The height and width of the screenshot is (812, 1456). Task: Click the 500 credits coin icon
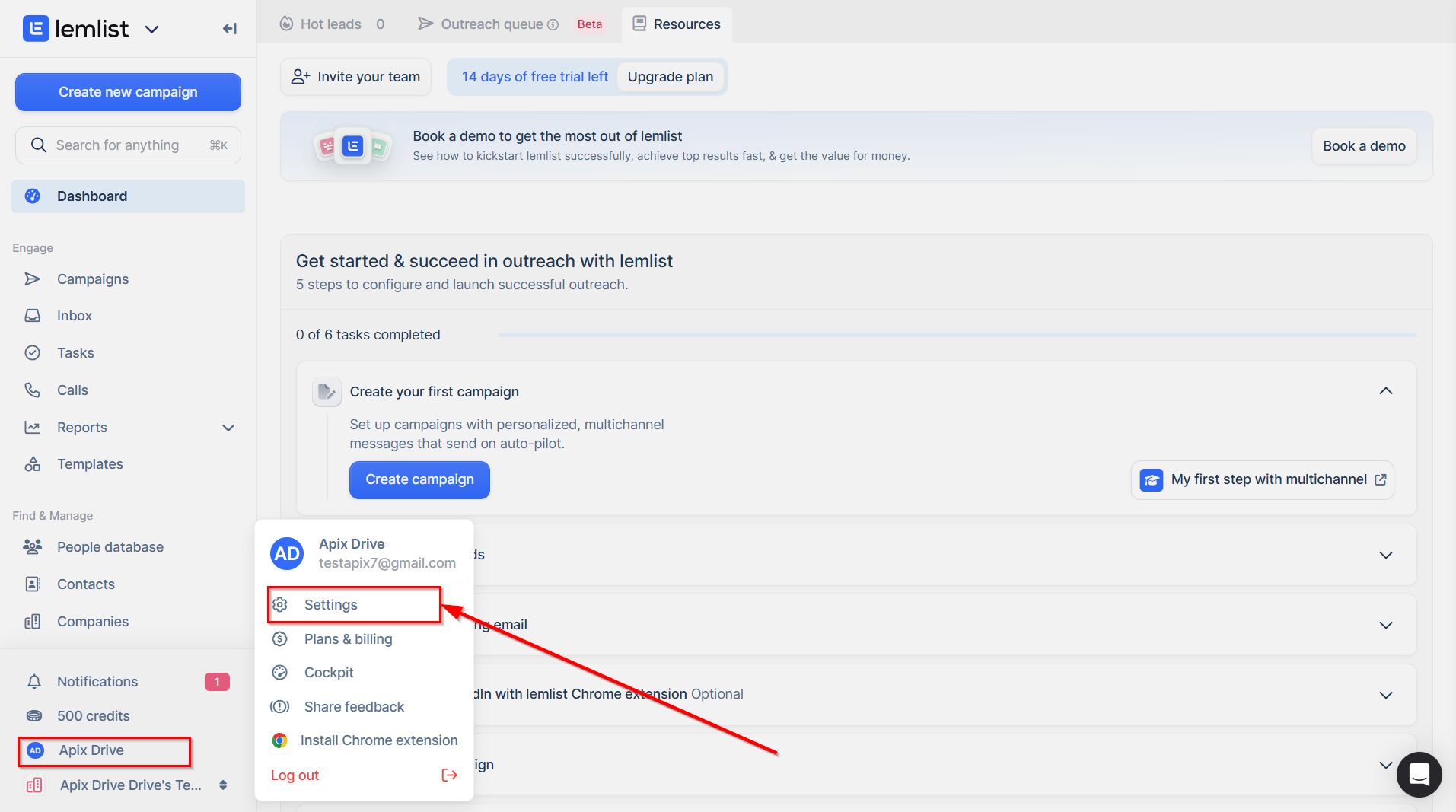click(x=34, y=716)
